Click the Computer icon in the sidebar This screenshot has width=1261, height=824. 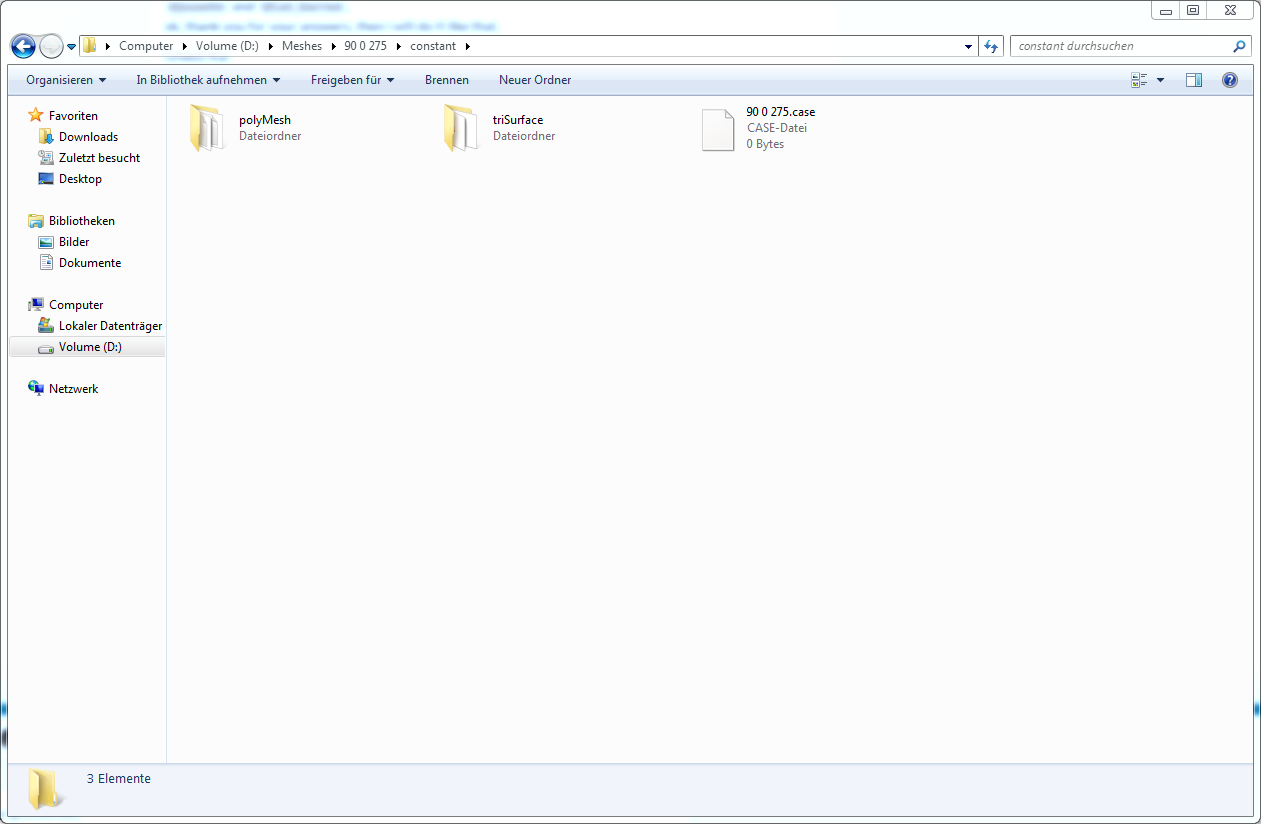pos(36,304)
